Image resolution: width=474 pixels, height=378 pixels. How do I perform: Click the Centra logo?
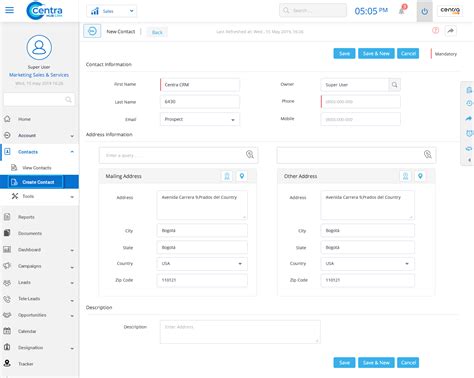pos(44,10)
